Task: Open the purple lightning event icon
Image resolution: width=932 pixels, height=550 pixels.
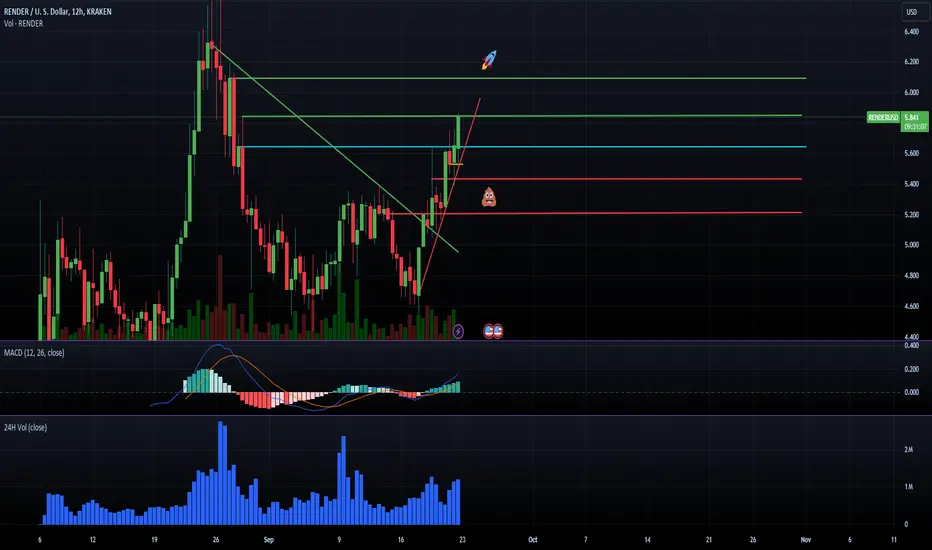Action: point(458,331)
